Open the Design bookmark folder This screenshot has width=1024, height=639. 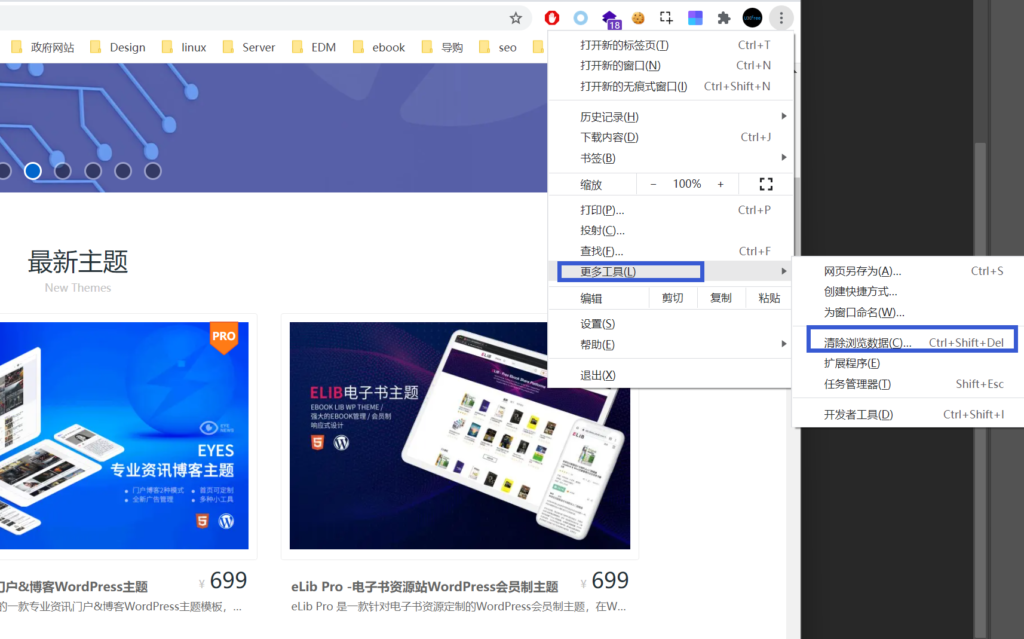click(118, 47)
